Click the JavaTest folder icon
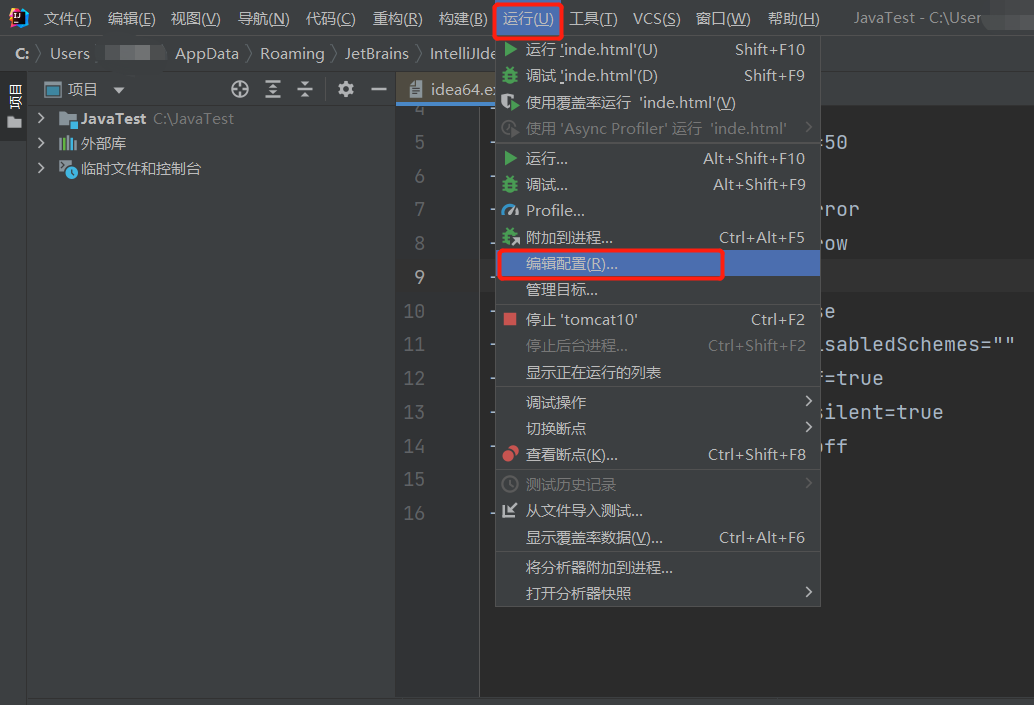The height and width of the screenshot is (705, 1034). [x=68, y=119]
